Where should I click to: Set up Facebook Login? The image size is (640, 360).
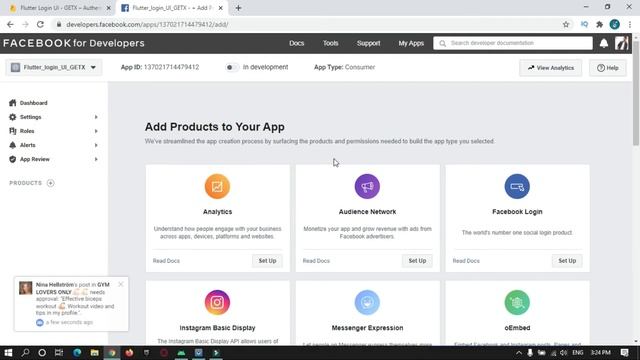click(567, 261)
